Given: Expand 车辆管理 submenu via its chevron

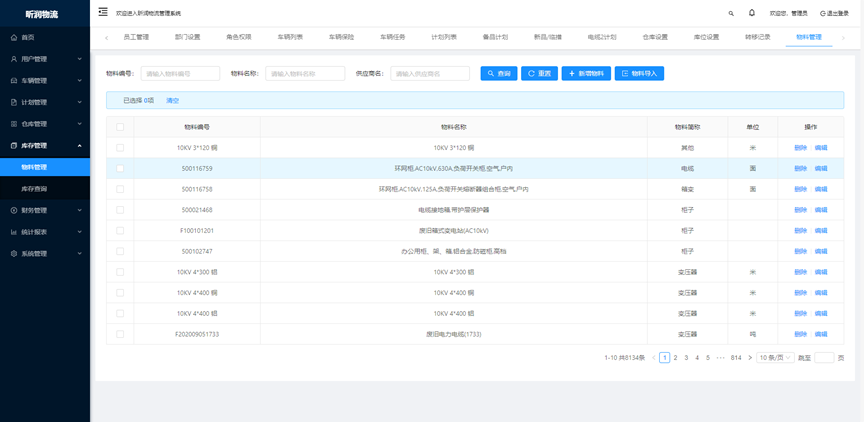Looking at the screenshot, I should (x=80, y=80).
